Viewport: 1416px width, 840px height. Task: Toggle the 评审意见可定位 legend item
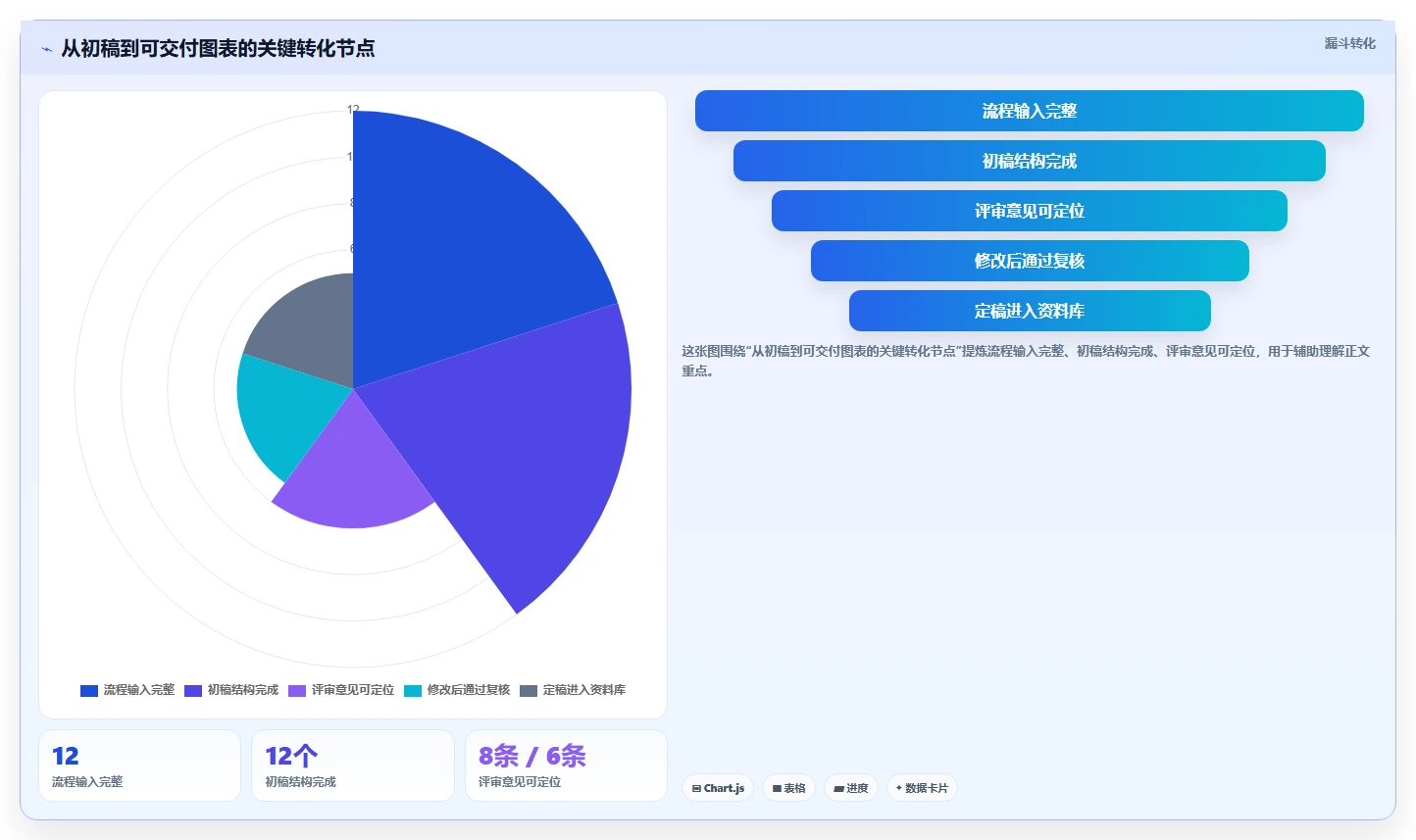click(341, 690)
